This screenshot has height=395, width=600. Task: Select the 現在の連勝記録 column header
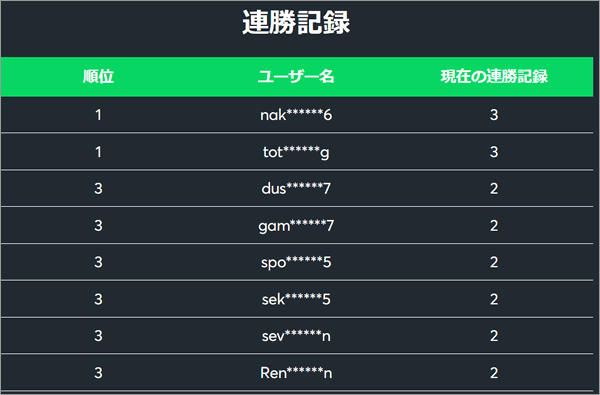494,77
